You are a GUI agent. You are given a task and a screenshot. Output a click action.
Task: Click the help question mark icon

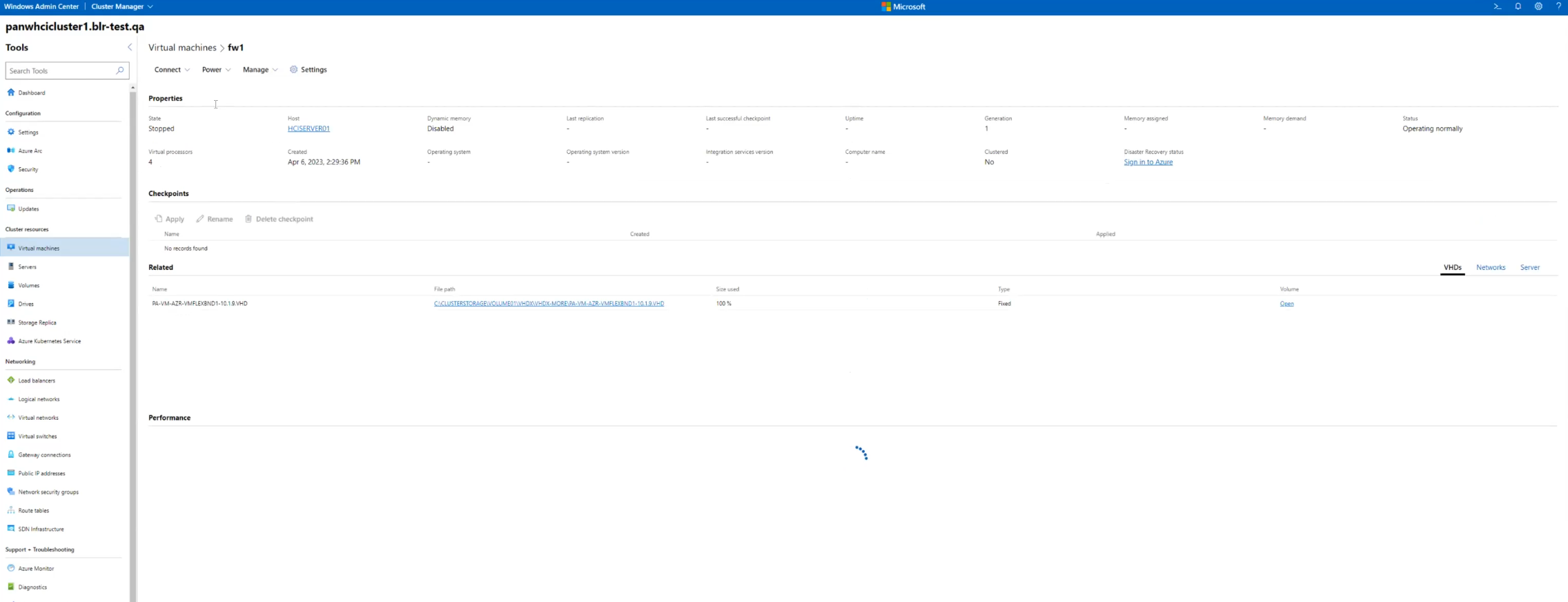point(1558,6)
